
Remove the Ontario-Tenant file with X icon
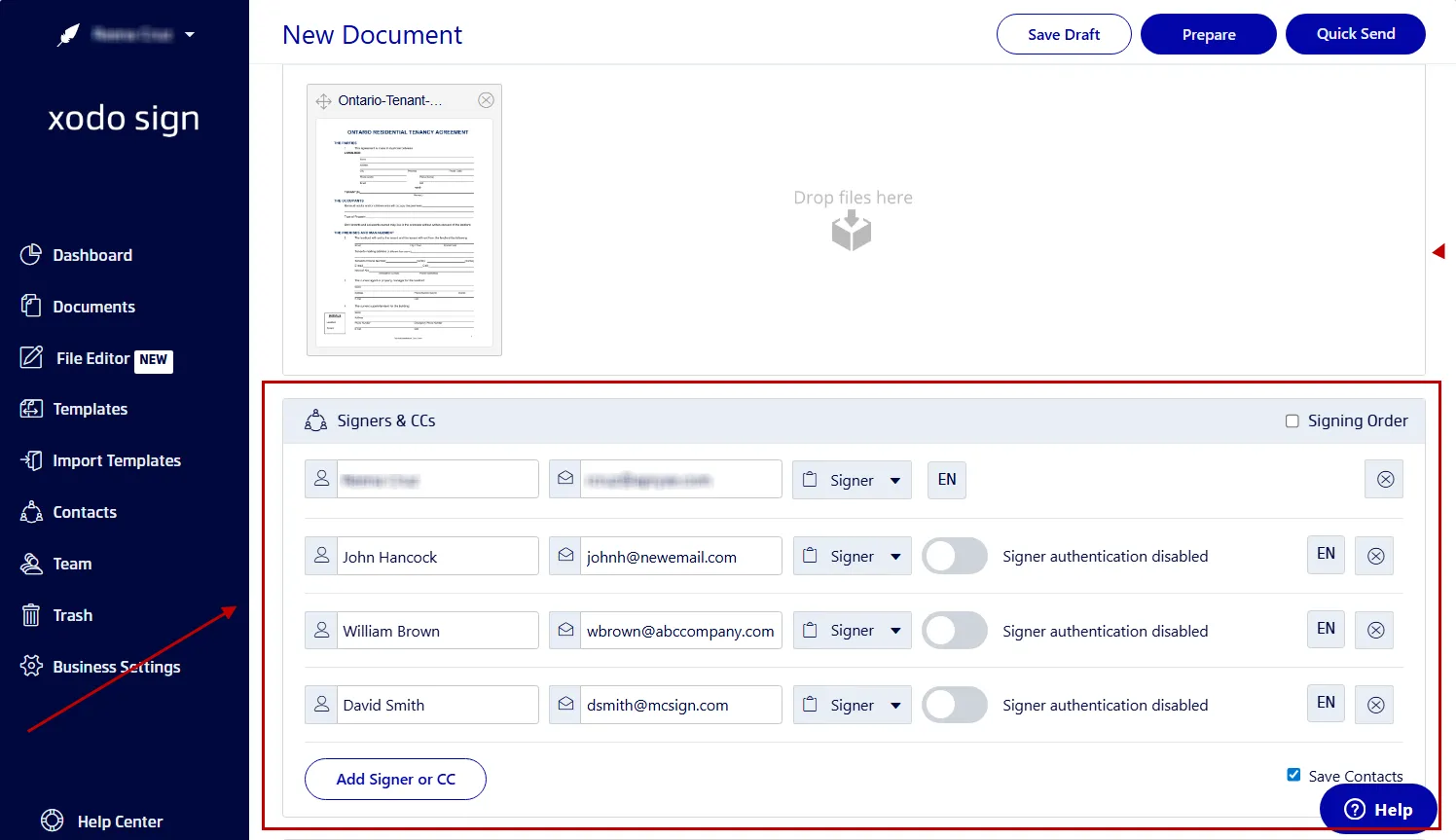coord(486,100)
